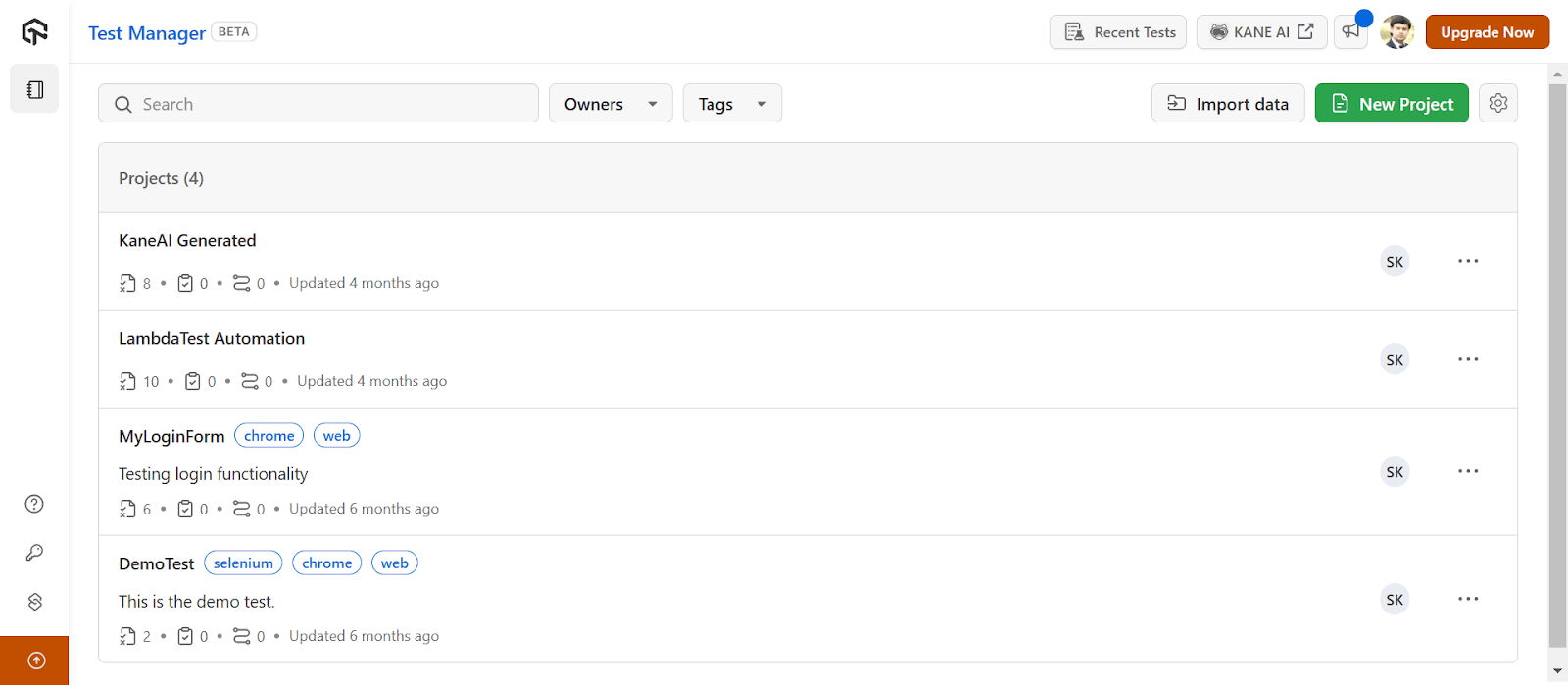The width and height of the screenshot is (1568, 685).
Task: Open announcements via the megaphone icon
Action: coord(1350,31)
